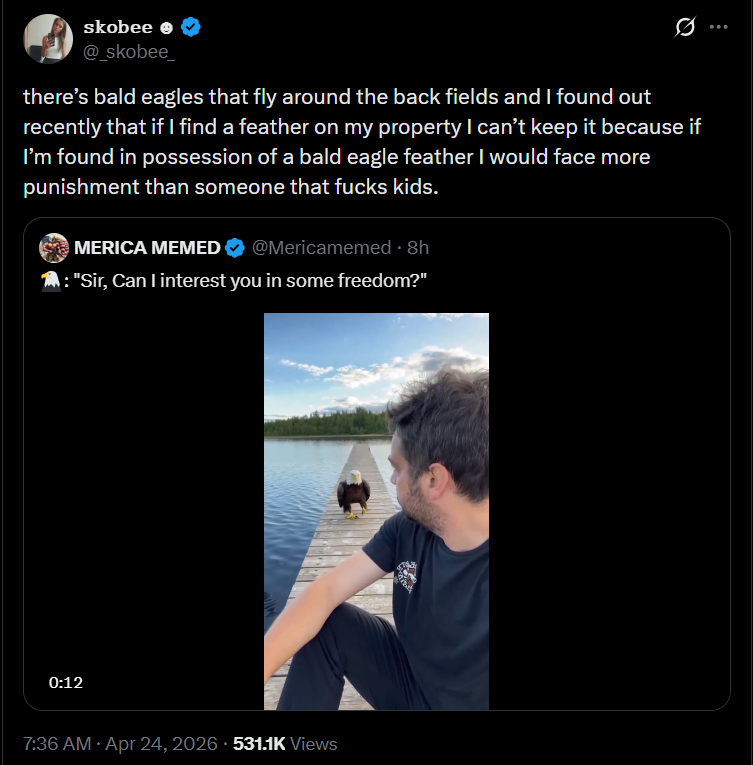Open the 7:36 AM Apr 24, 2026 timestamp
This screenshot has height=765, width=753.
(119, 743)
